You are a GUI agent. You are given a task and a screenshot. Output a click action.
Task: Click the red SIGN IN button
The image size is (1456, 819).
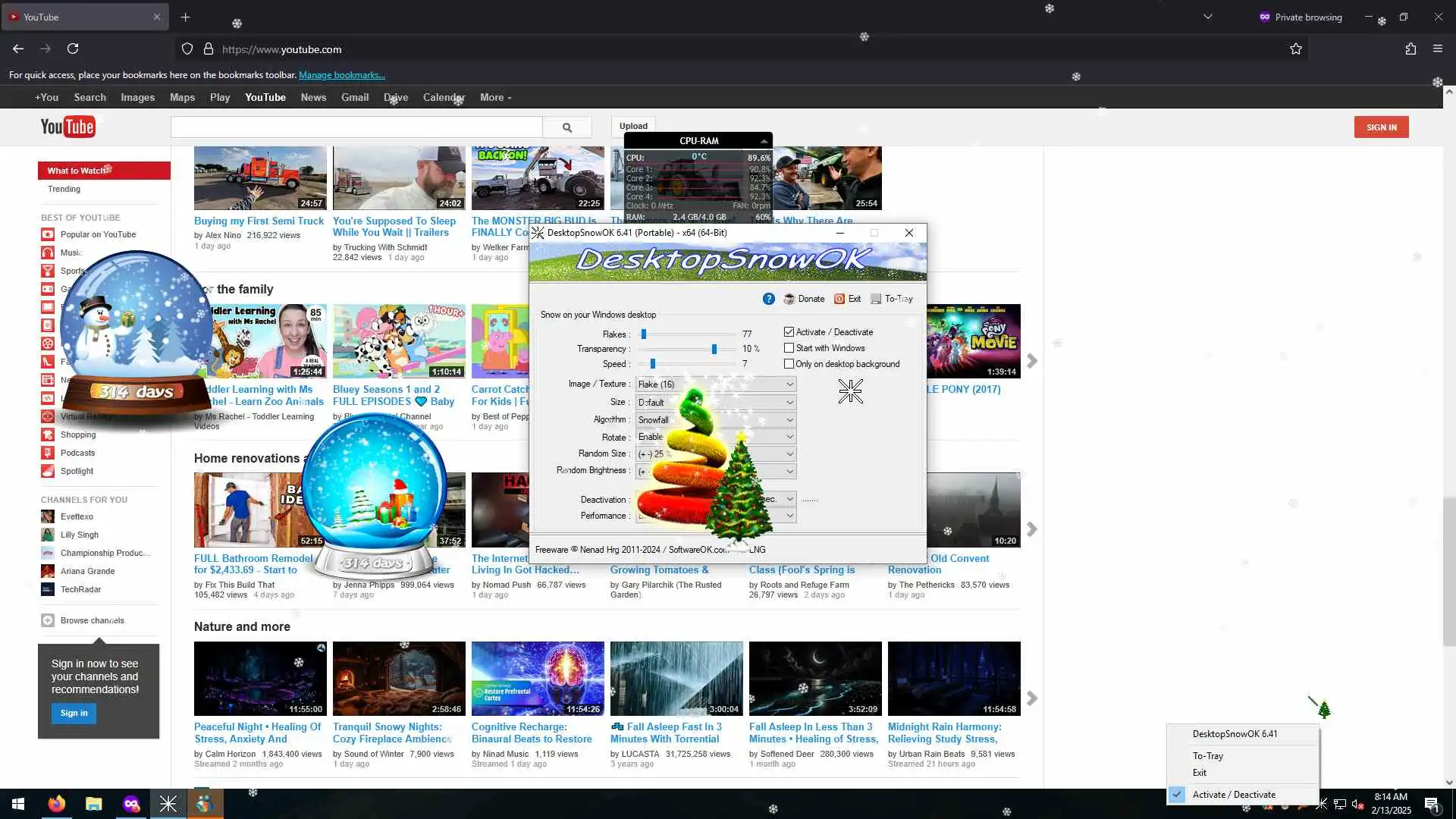[1381, 127]
